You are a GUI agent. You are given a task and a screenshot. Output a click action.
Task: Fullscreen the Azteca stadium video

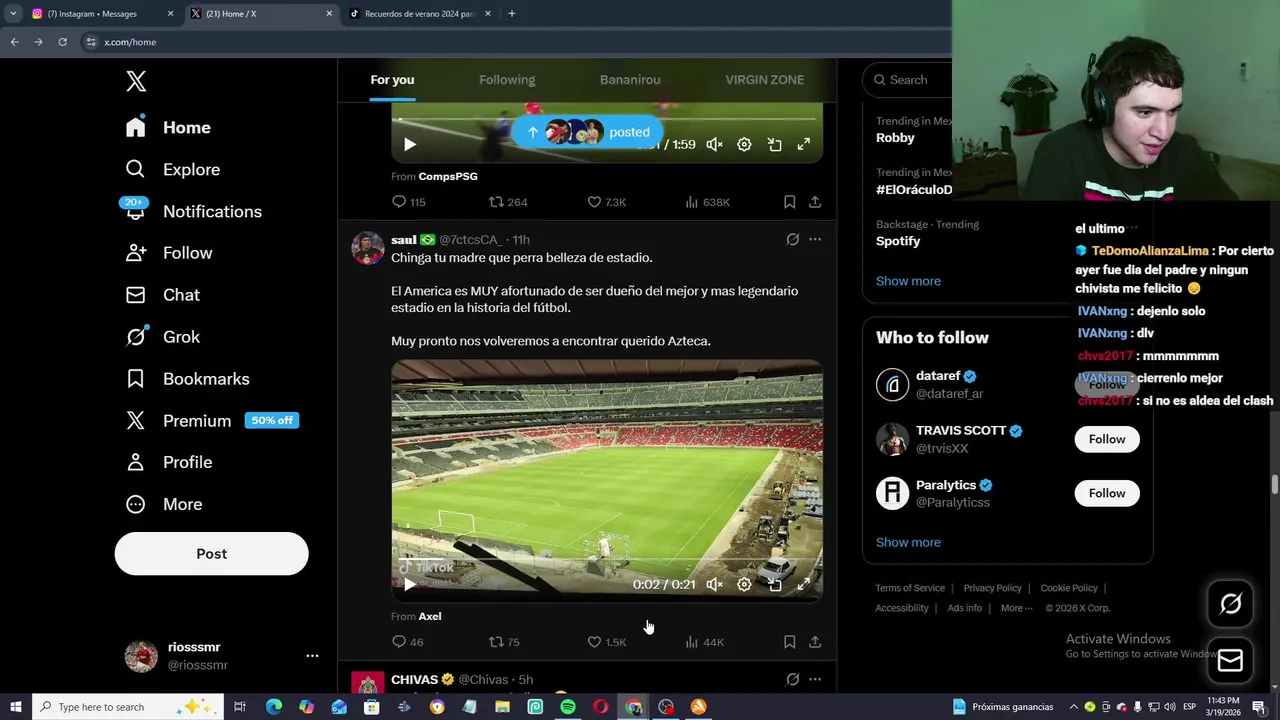803,585
